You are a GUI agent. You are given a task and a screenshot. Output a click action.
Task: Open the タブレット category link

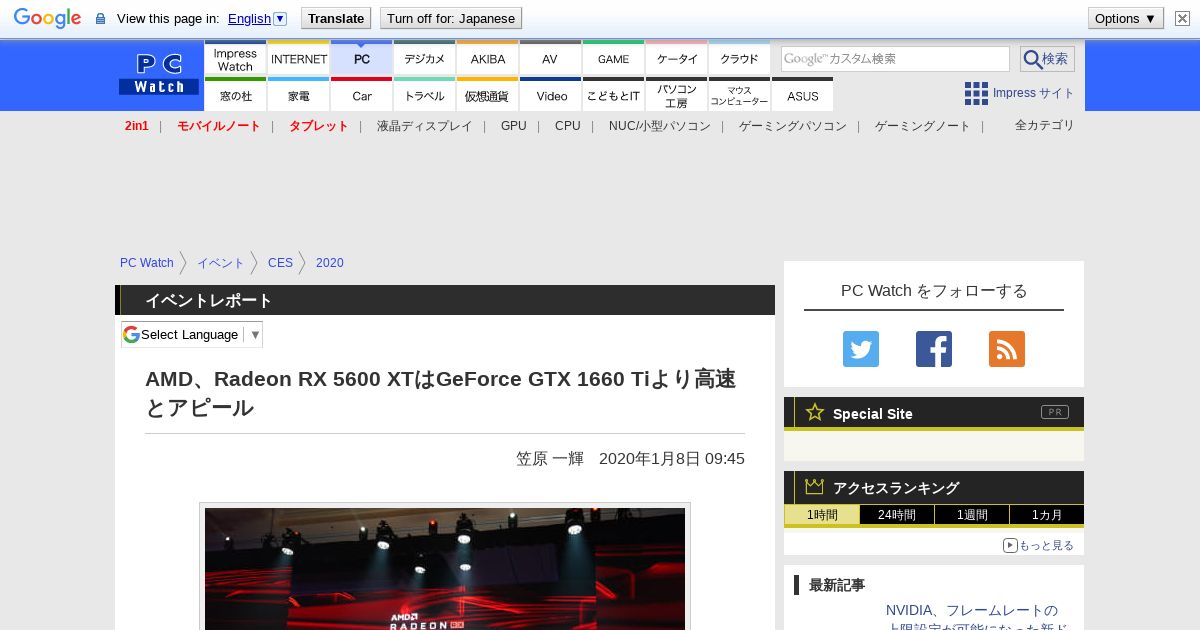[319, 126]
